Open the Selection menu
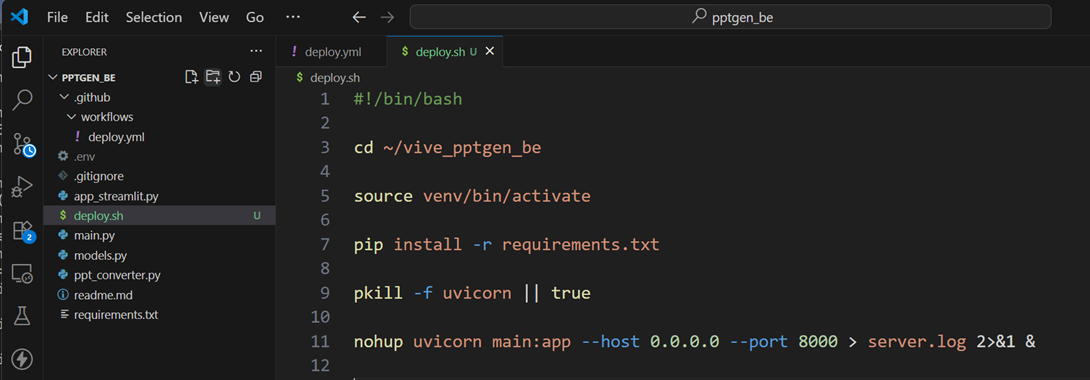Screen dimensions: 1090x380 154,17
